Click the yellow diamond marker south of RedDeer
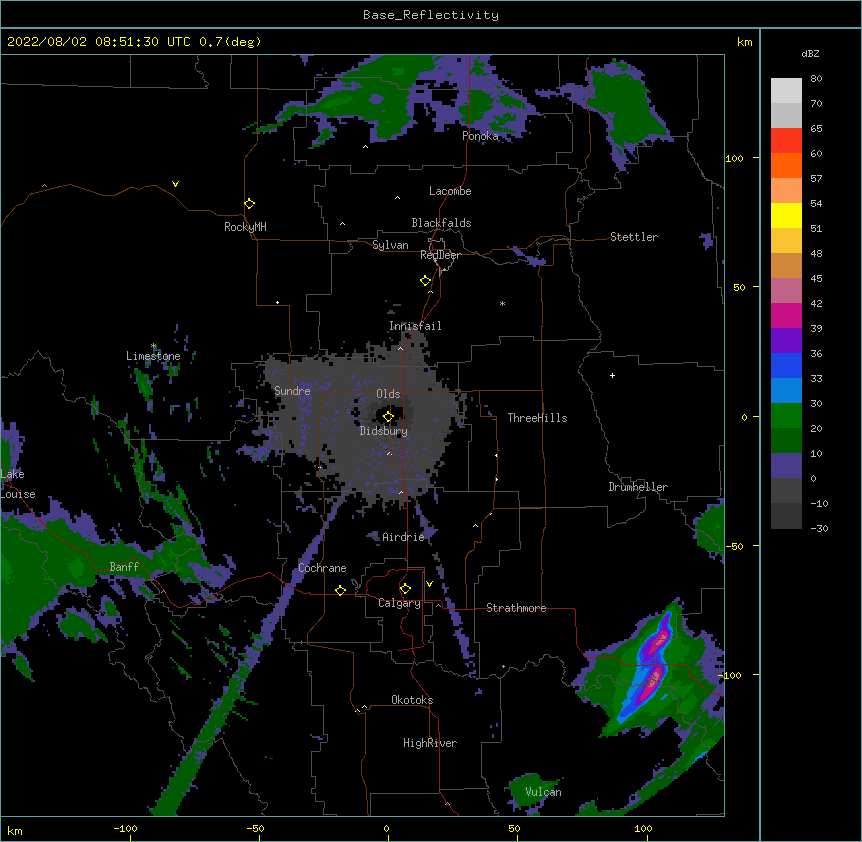The width and height of the screenshot is (862, 842). pyautogui.click(x=426, y=281)
